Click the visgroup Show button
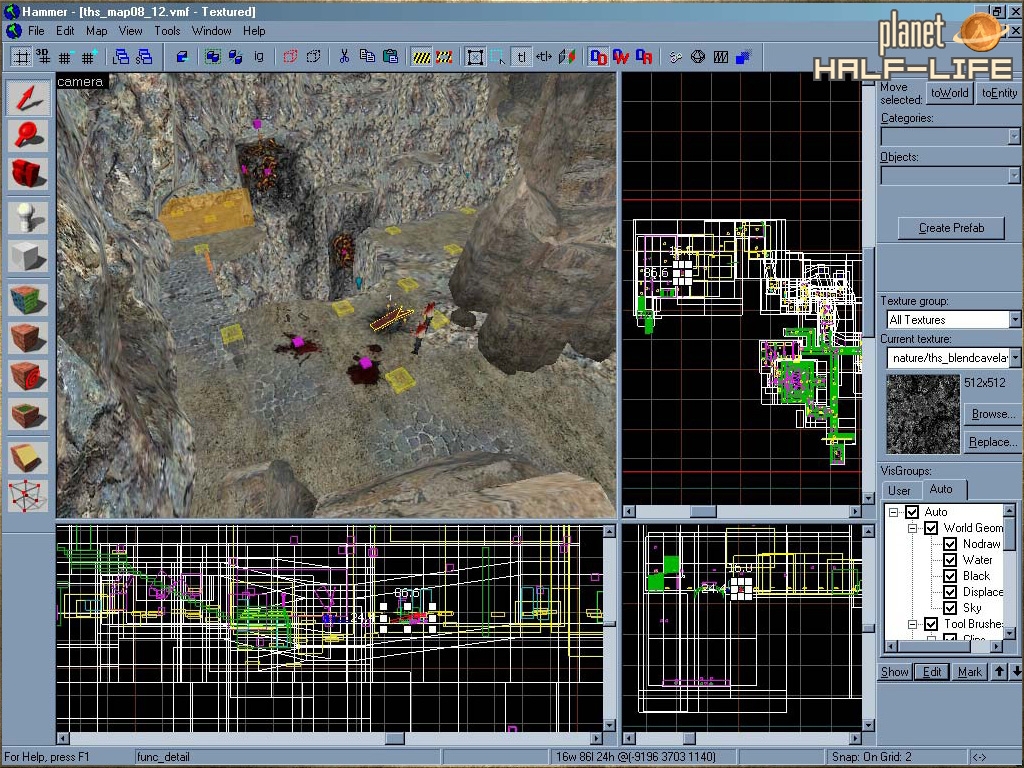The width and height of the screenshot is (1024, 768). click(x=895, y=672)
